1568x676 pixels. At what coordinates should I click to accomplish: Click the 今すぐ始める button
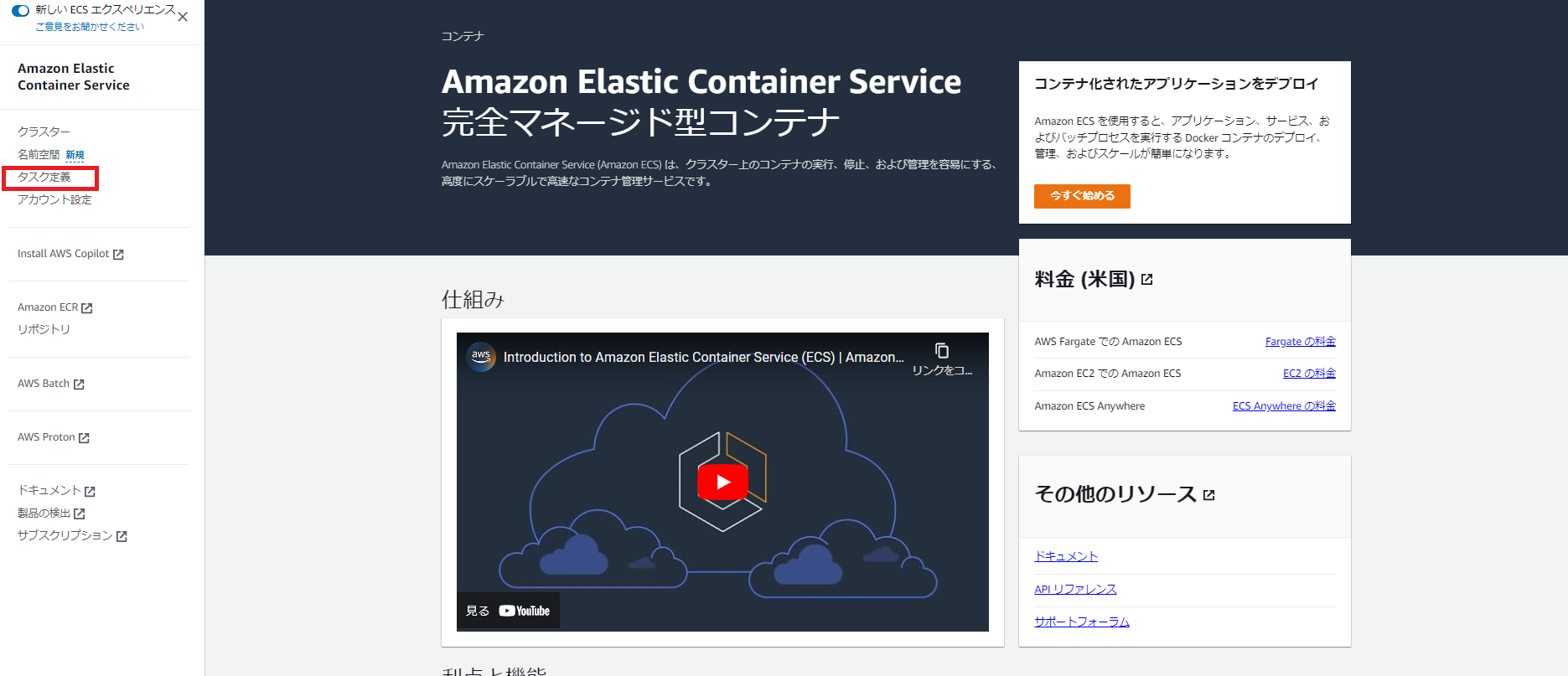click(1082, 196)
